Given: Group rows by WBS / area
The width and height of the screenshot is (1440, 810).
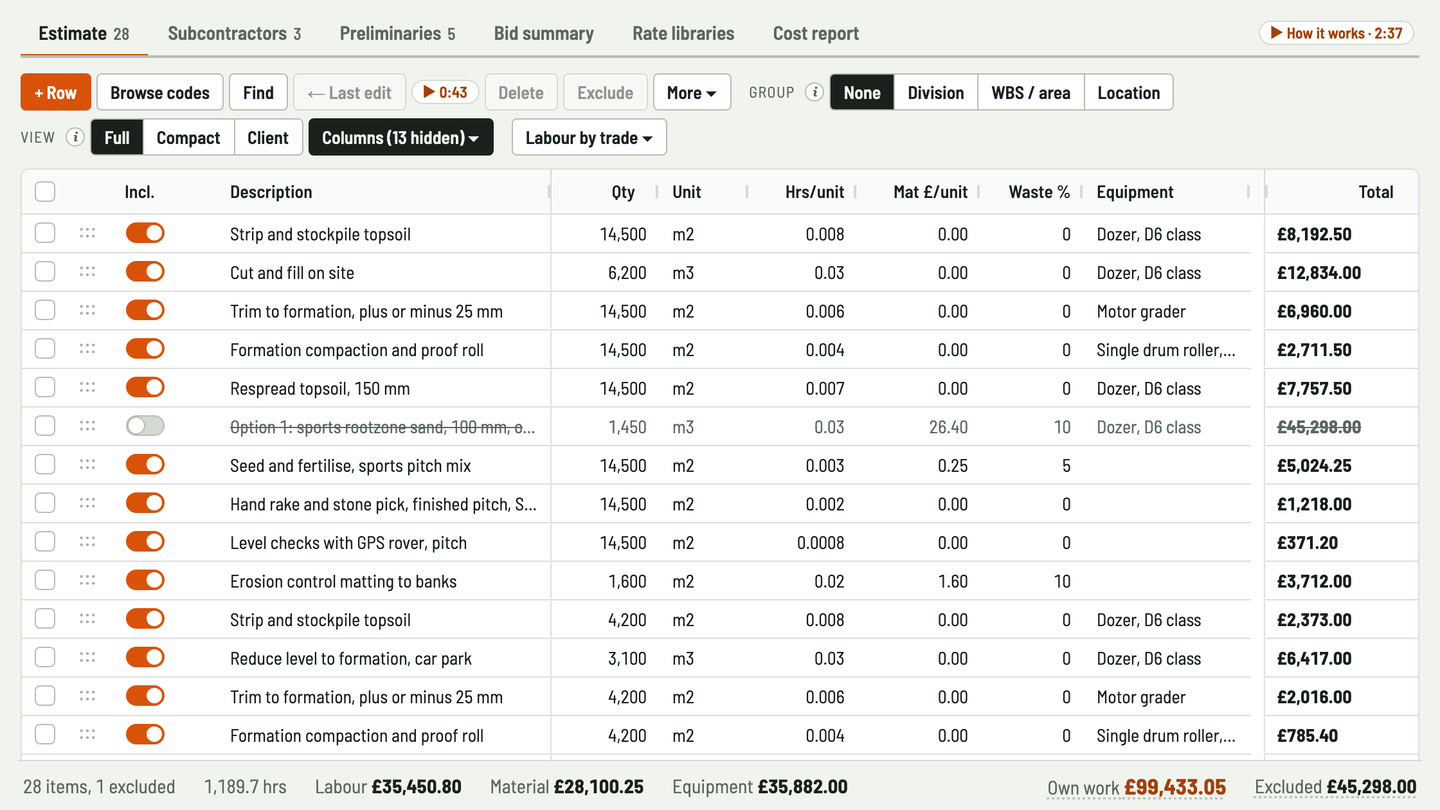Looking at the screenshot, I should click(x=1031, y=93).
